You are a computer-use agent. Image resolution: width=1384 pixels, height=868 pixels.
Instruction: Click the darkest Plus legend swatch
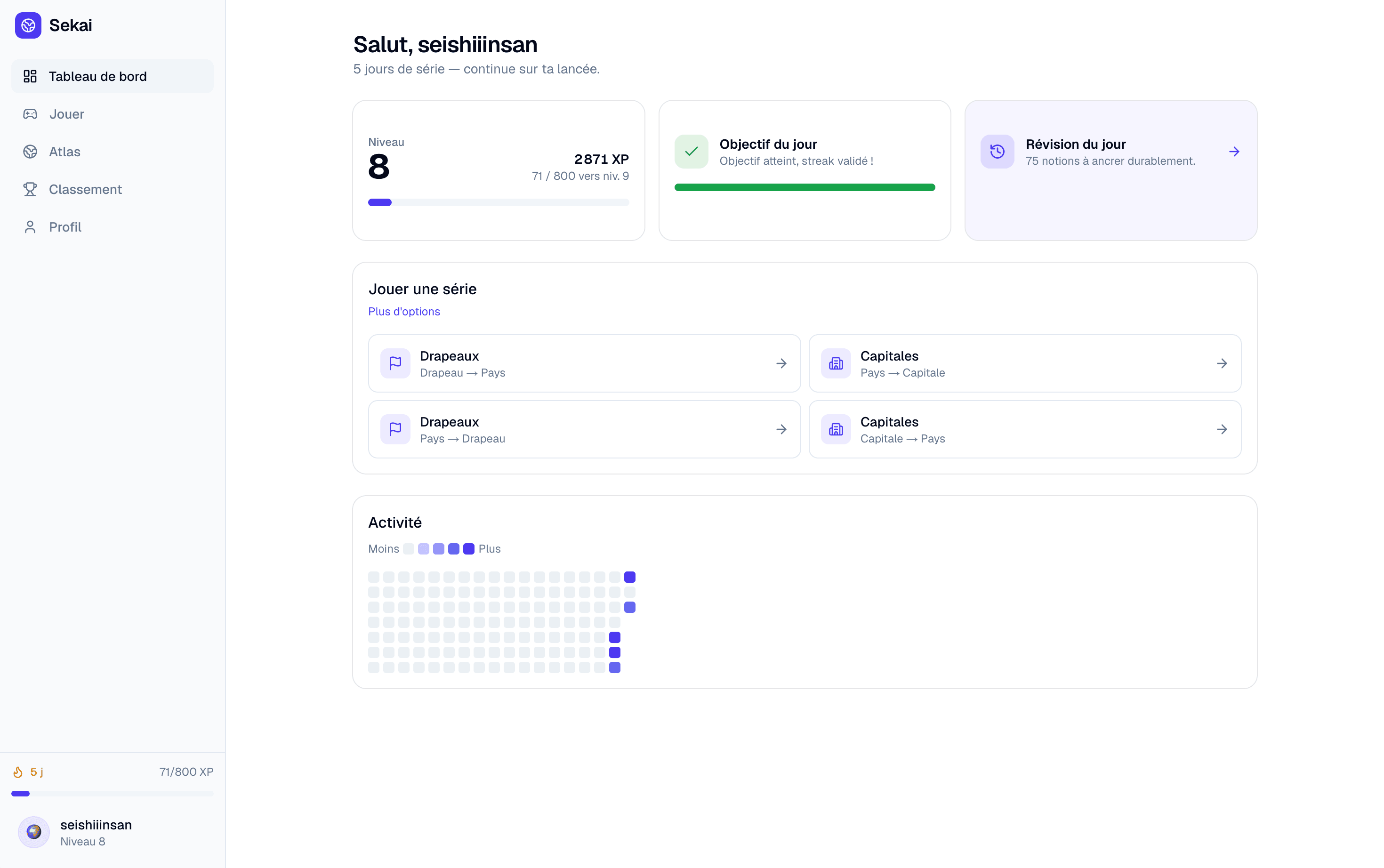tap(469, 549)
